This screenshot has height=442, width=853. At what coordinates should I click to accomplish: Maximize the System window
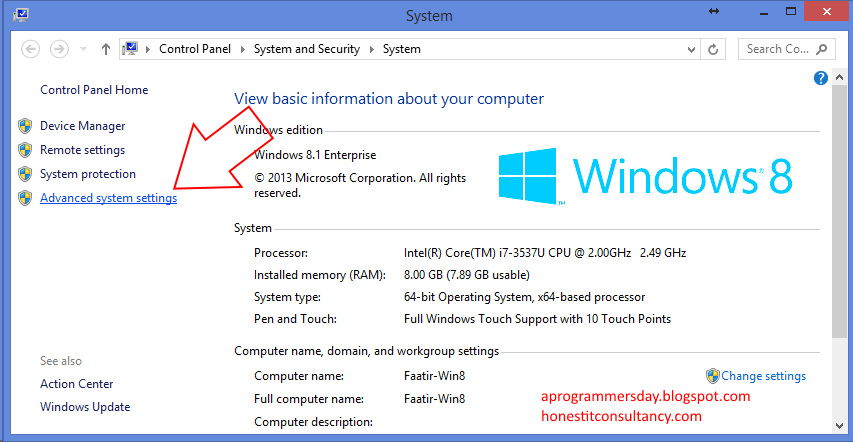tap(792, 11)
